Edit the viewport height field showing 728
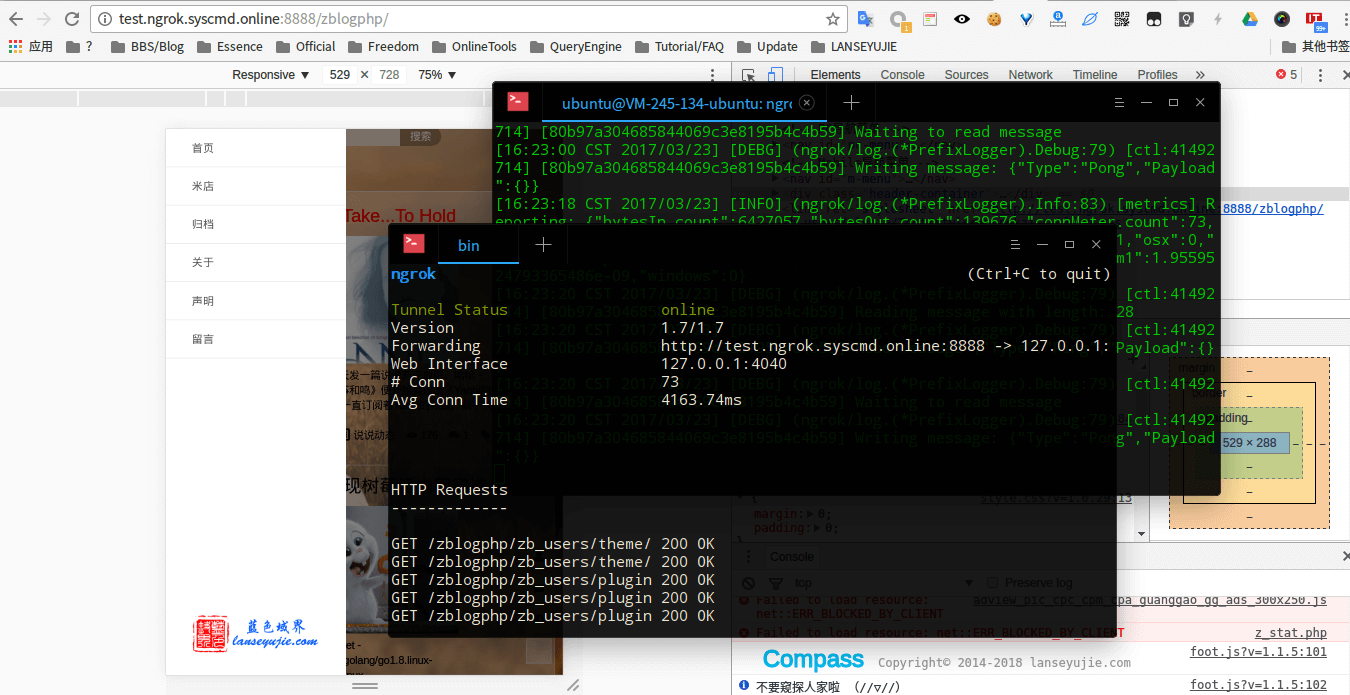 pos(389,75)
